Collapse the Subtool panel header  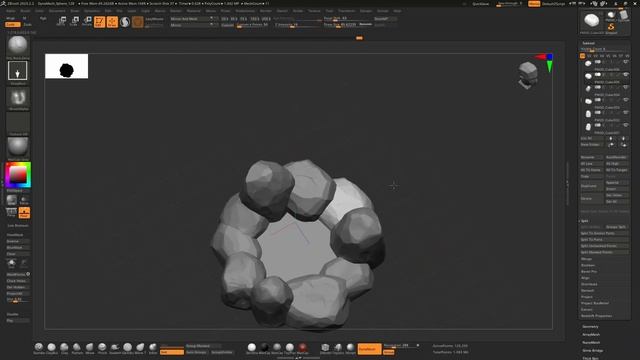pyautogui.click(x=588, y=43)
